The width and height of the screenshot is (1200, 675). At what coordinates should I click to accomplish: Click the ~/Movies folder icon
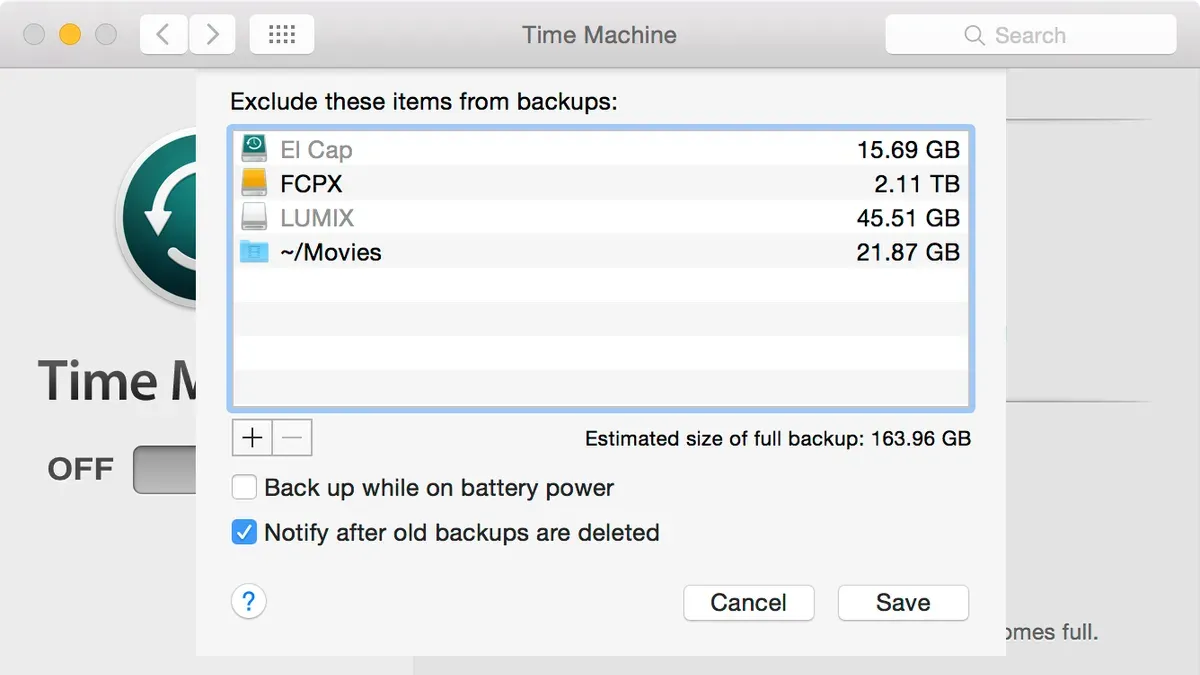coord(255,251)
